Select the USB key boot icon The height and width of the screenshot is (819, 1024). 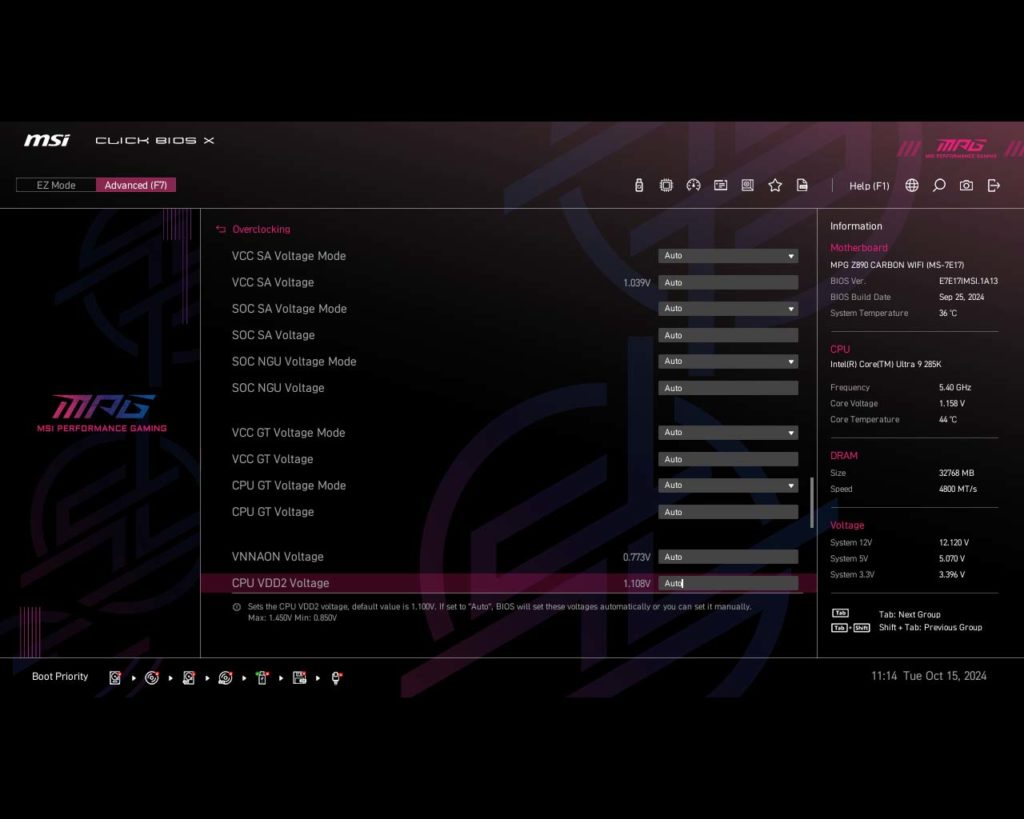(263, 678)
